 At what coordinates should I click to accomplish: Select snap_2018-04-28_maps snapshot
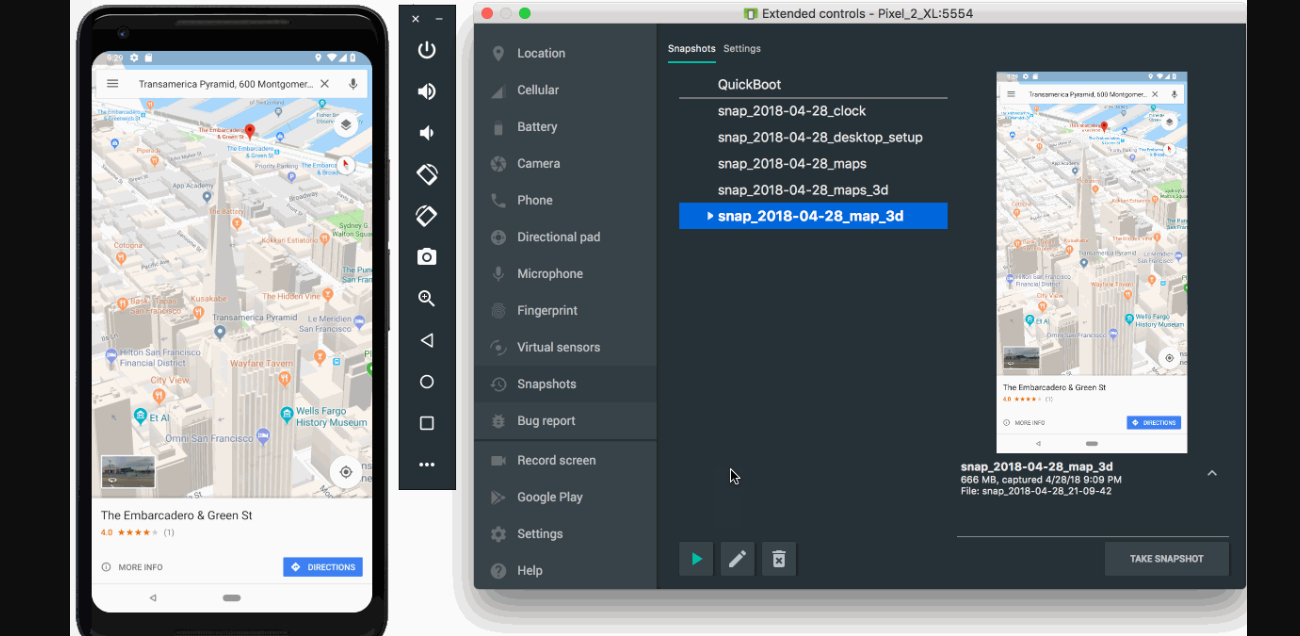813,163
